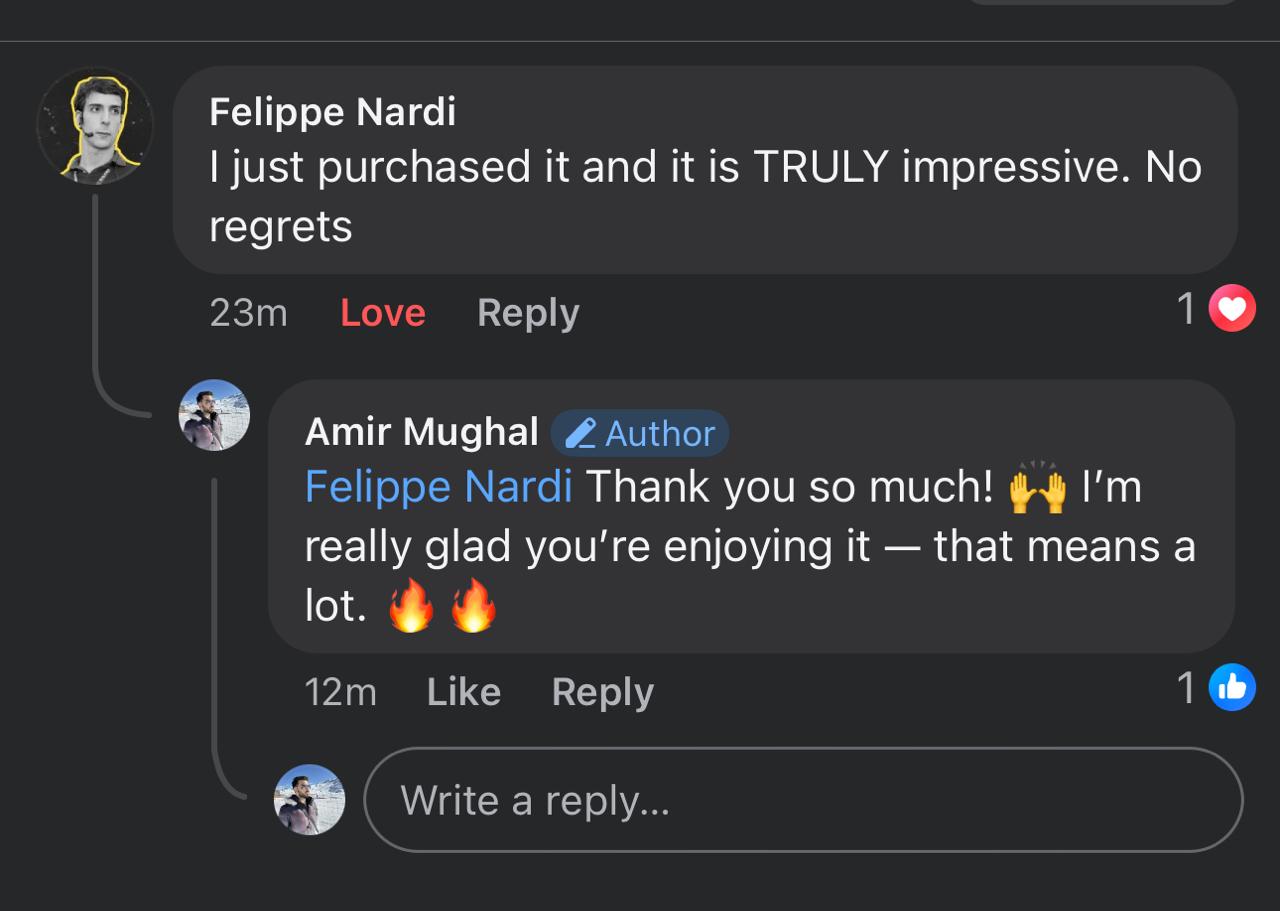Click the avatar next to reply box
The image size is (1280, 911).
tap(309, 799)
